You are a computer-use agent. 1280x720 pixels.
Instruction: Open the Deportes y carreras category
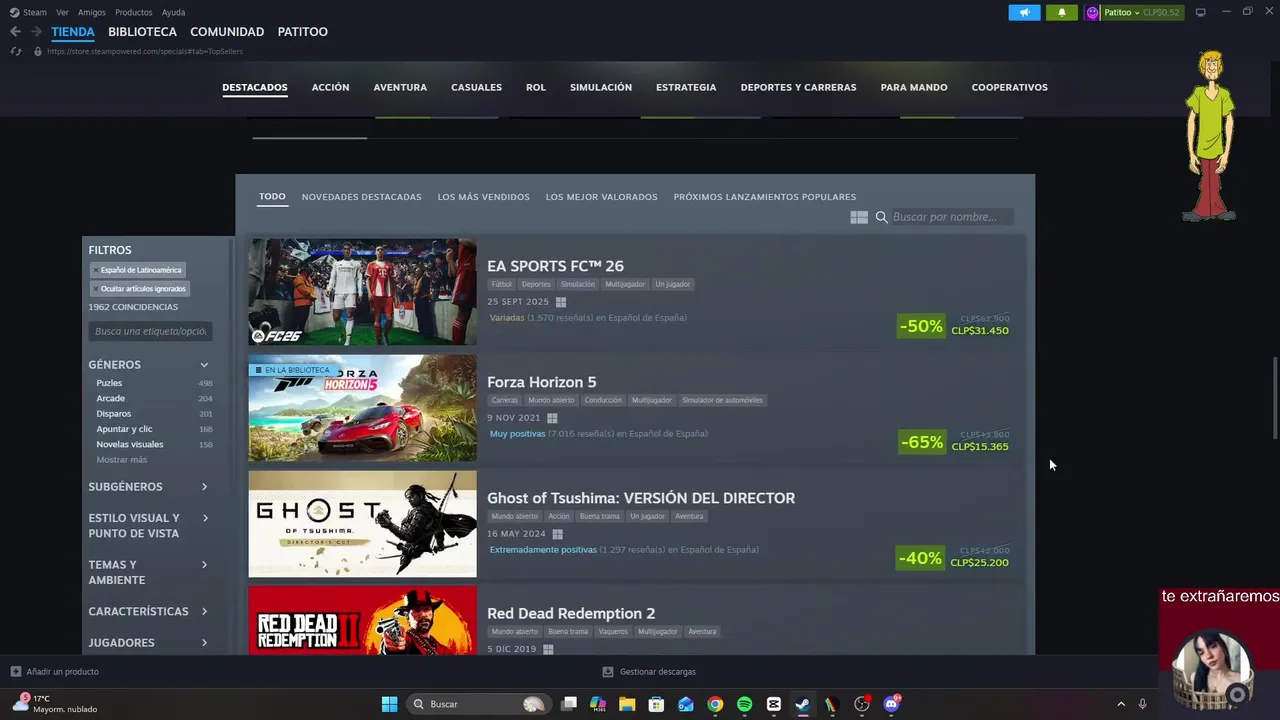pos(798,87)
